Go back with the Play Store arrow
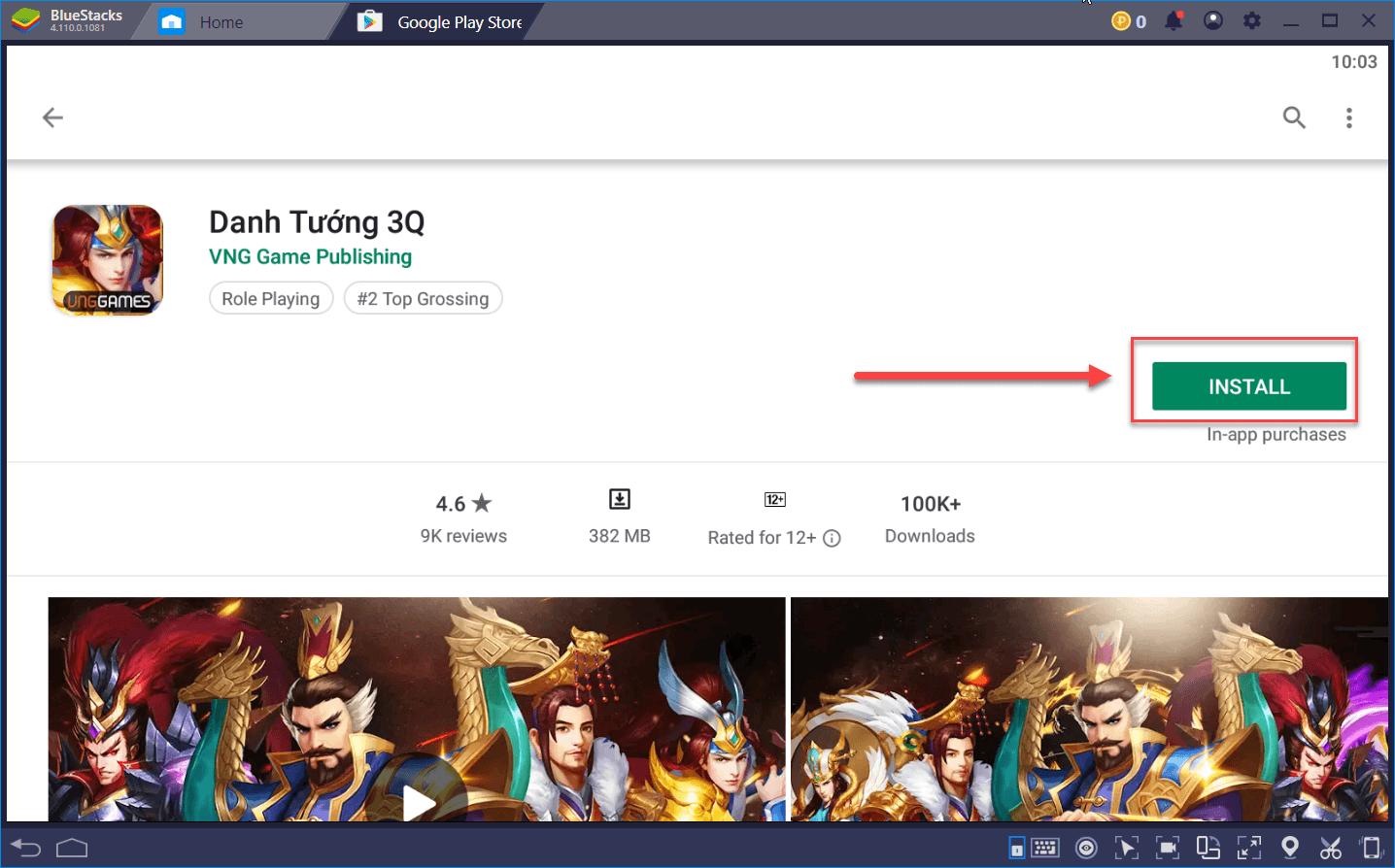1395x868 pixels. tap(52, 117)
